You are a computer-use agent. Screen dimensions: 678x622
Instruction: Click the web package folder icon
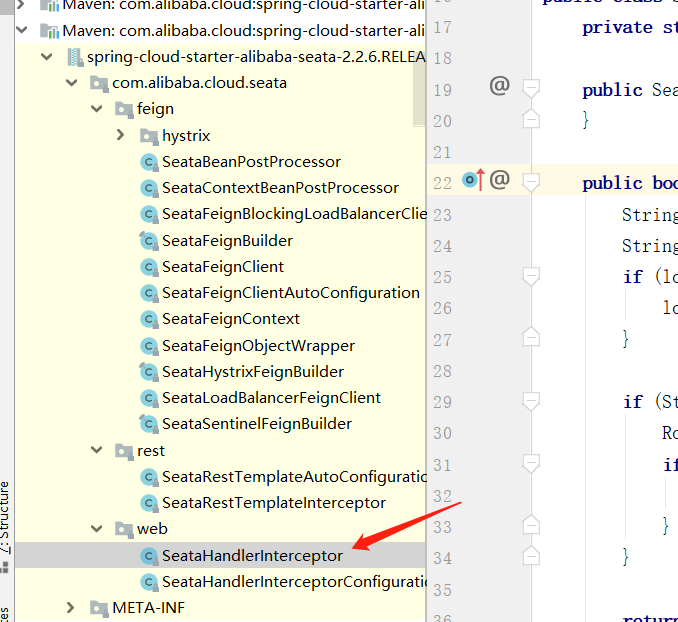point(124,529)
